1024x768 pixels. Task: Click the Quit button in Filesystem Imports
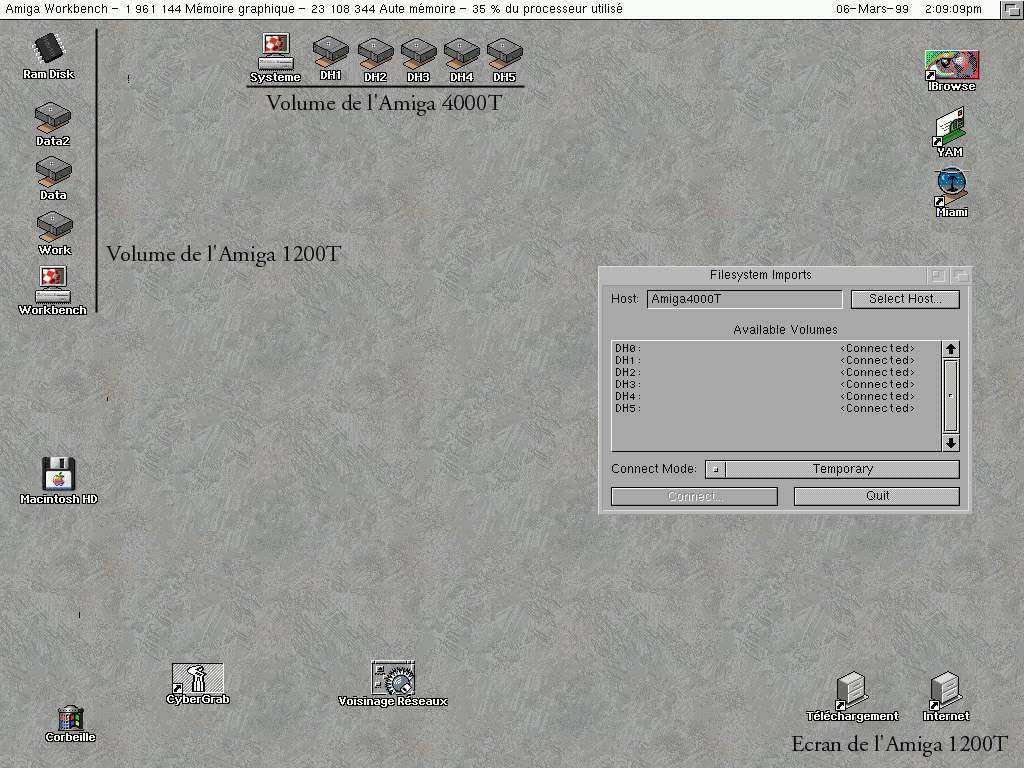pos(876,496)
